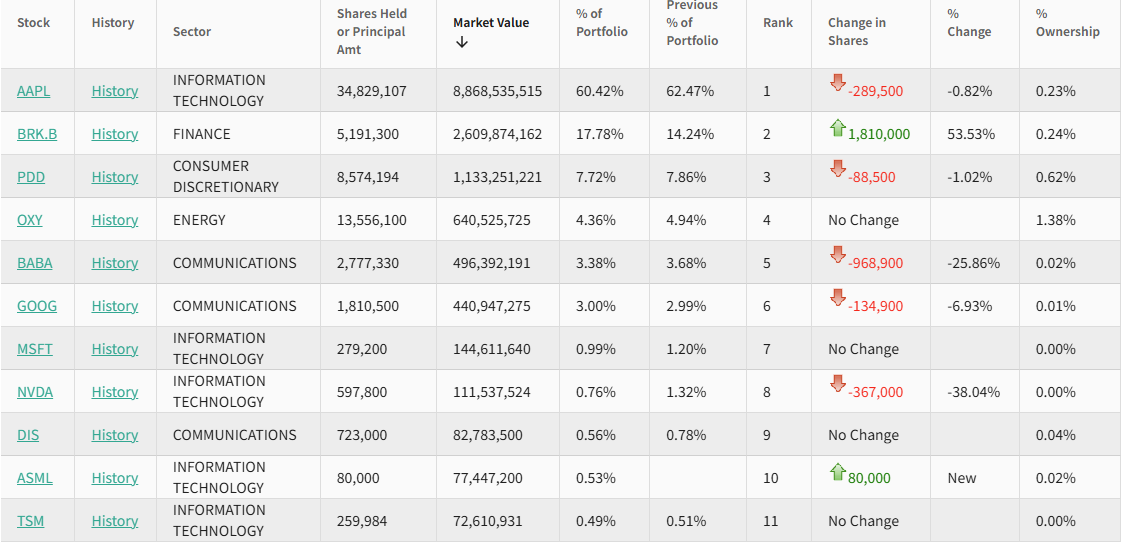The height and width of the screenshot is (542, 1121).
Task: Click the % Ownership column header
Action: click(x=1067, y=23)
